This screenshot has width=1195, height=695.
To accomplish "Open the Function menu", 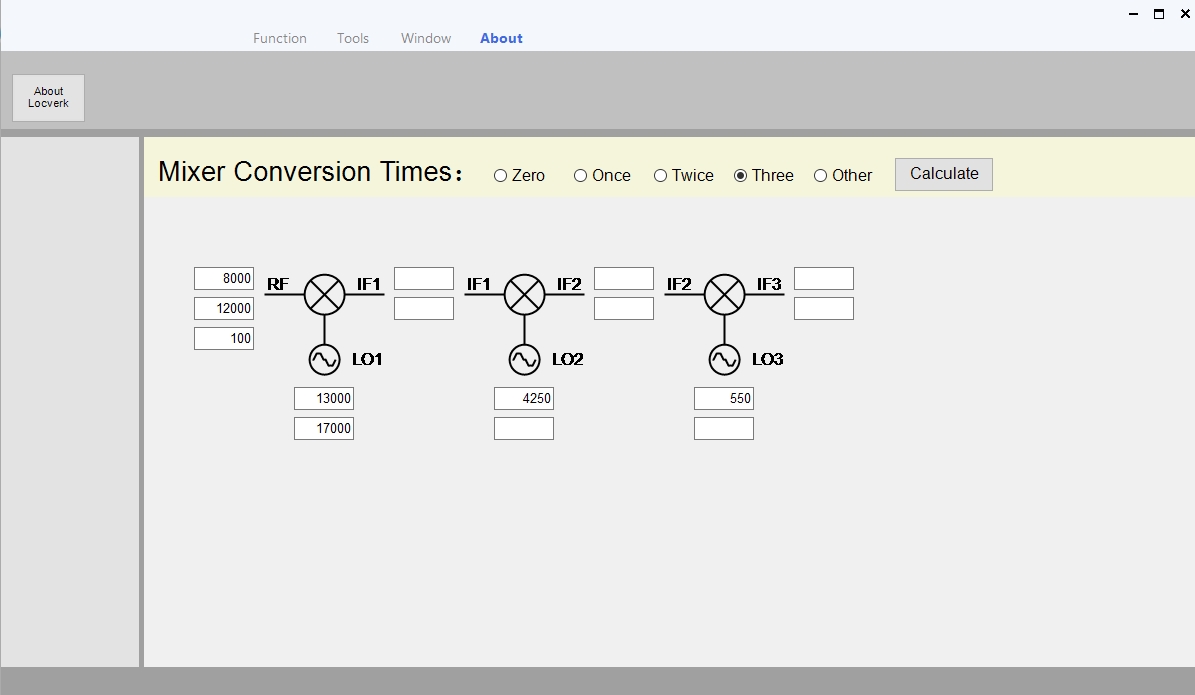I will point(280,38).
